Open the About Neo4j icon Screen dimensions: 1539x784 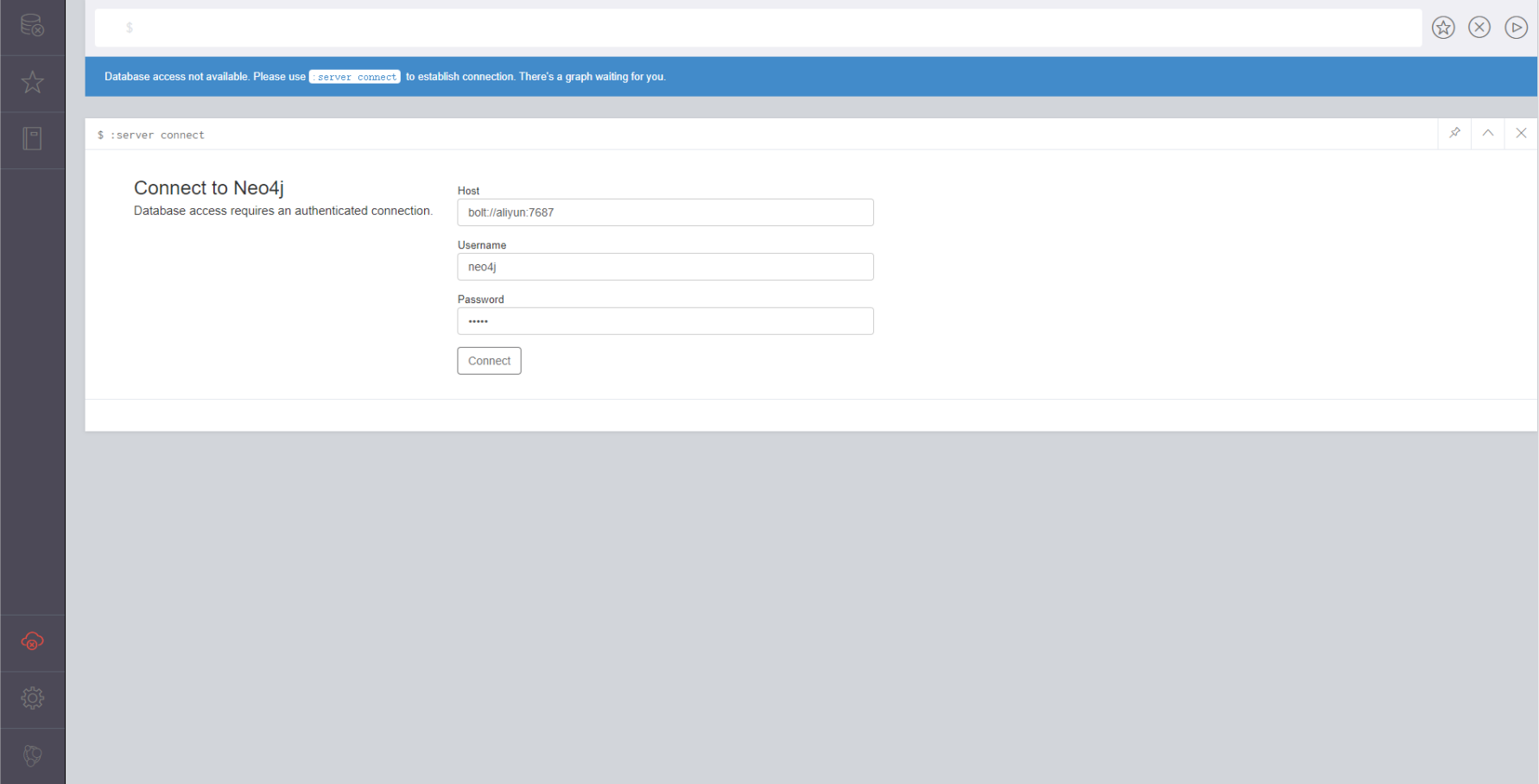pos(32,756)
